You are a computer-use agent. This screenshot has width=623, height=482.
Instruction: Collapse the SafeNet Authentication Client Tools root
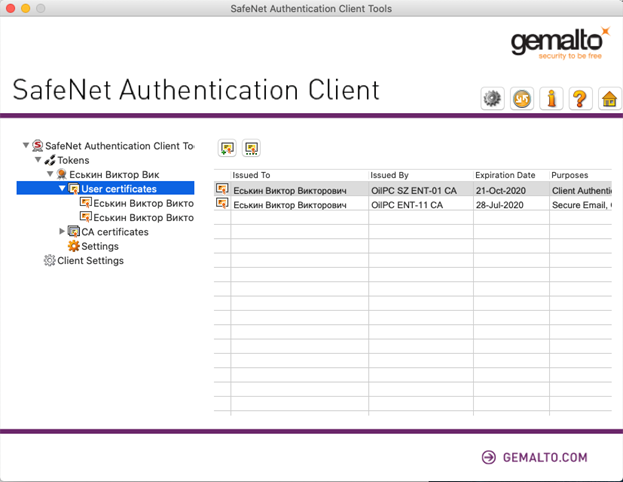coord(26,145)
